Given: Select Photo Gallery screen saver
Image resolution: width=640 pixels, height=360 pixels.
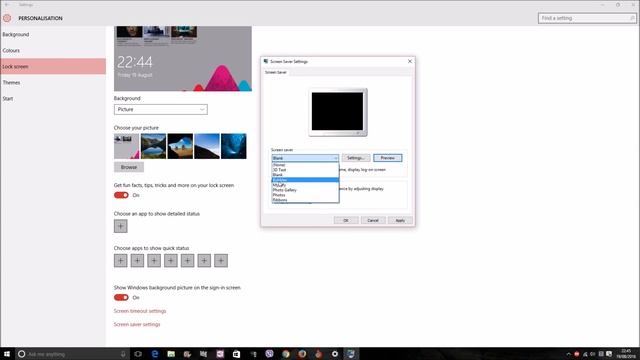Looking at the screenshot, I should coord(305,190).
